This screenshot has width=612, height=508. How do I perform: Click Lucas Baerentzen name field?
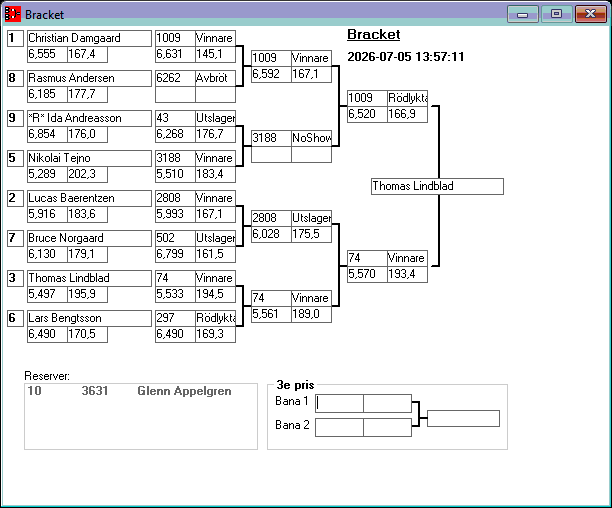pos(89,198)
